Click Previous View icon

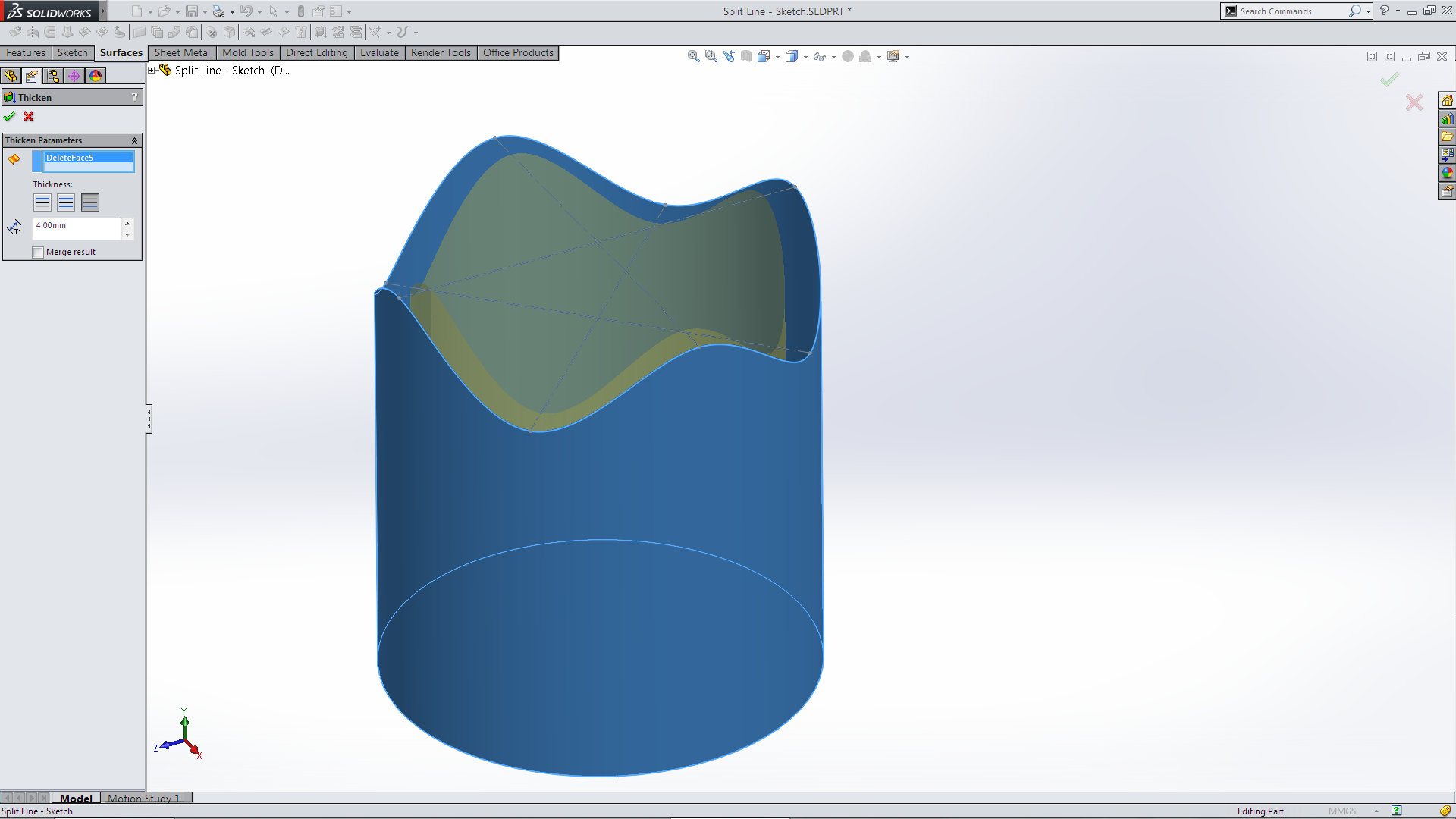tap(729, 56)
